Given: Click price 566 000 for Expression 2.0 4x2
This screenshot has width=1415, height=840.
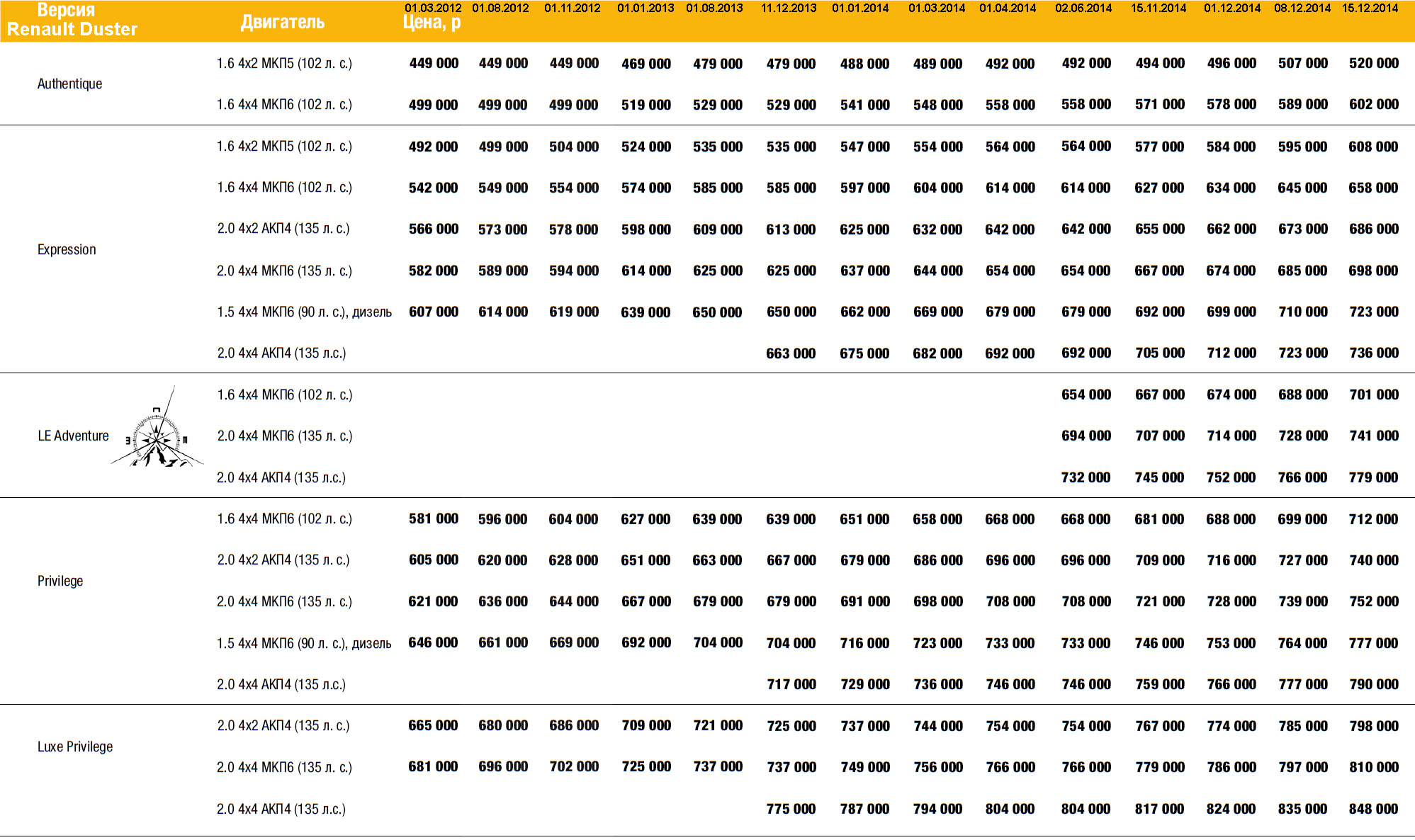Looking at the screenshot, I should tap(434, 229).
